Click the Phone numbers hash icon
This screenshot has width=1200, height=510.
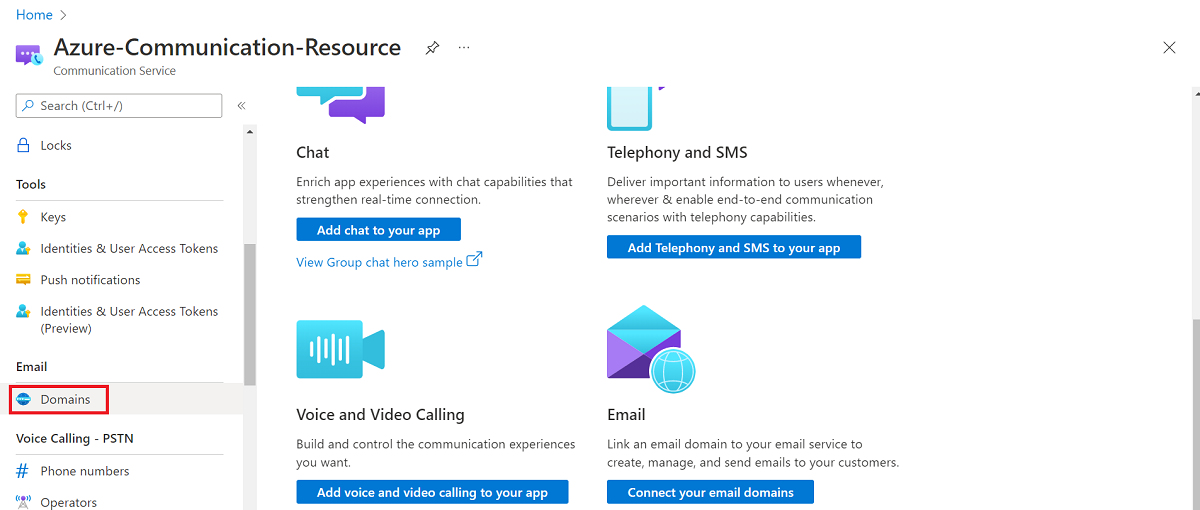point(24,471)
